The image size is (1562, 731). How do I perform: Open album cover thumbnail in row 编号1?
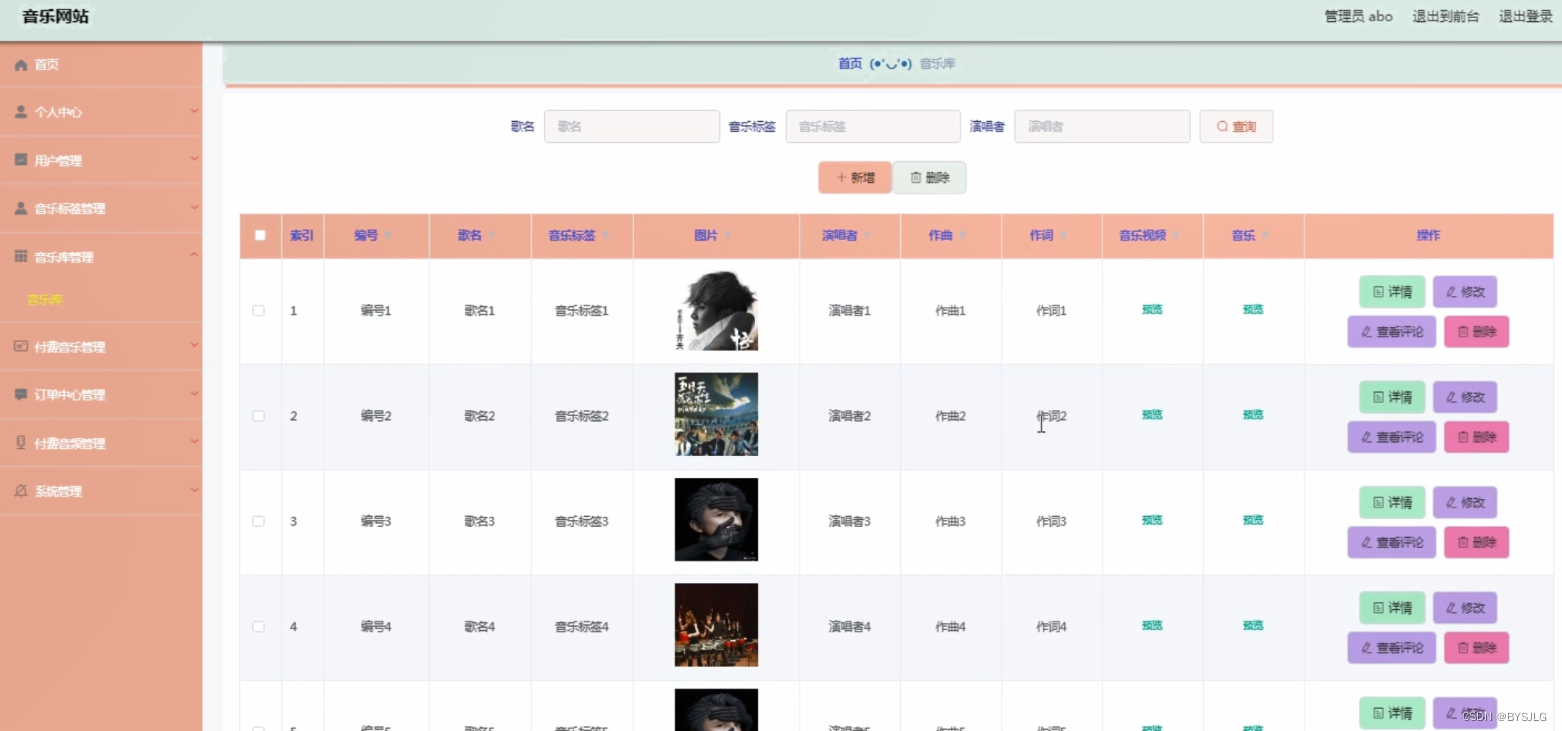tap(716, 310)
